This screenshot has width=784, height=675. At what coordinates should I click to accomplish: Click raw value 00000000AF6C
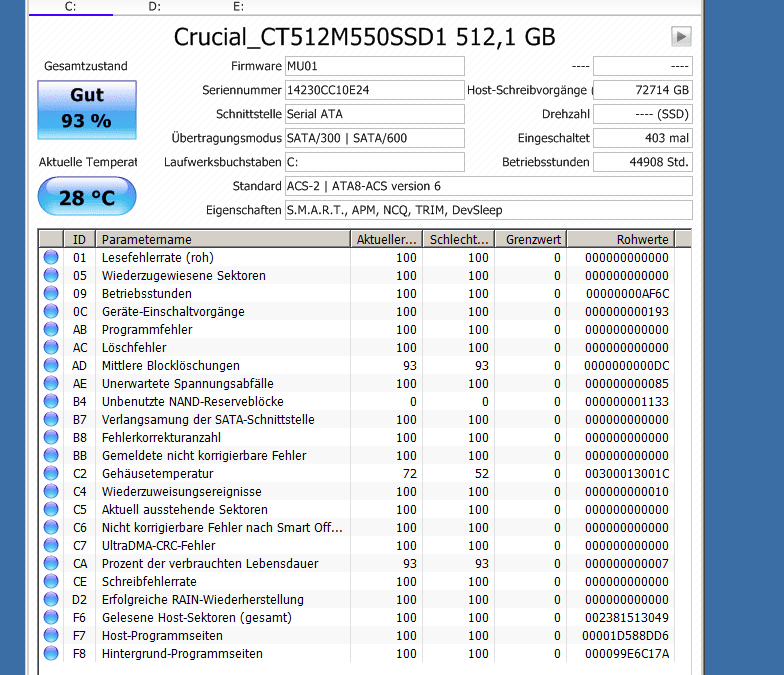(628, 294)
